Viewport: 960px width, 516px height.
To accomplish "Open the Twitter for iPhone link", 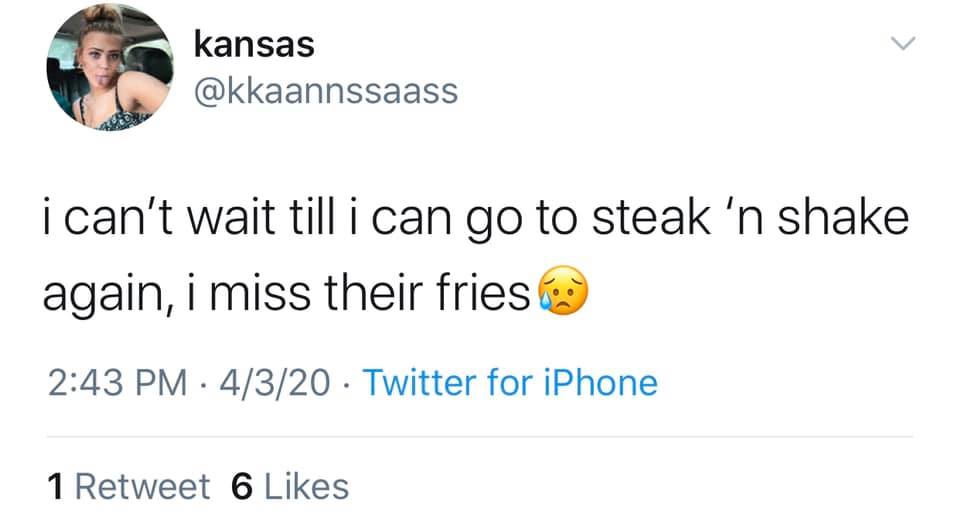I will [x=509, y=383].
